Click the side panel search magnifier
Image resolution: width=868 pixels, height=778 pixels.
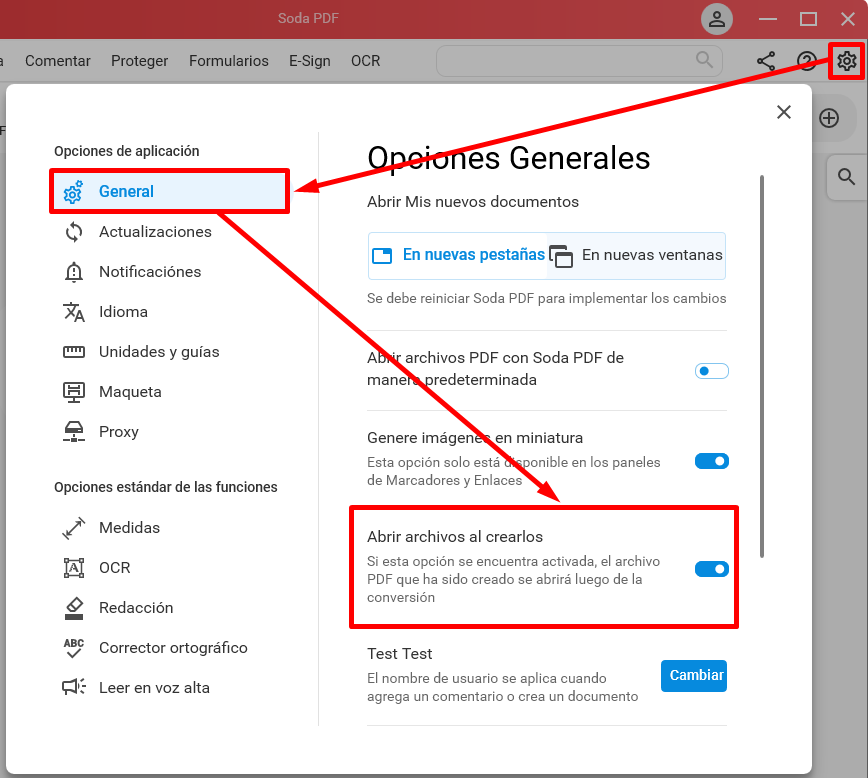(x=846, y=177)
